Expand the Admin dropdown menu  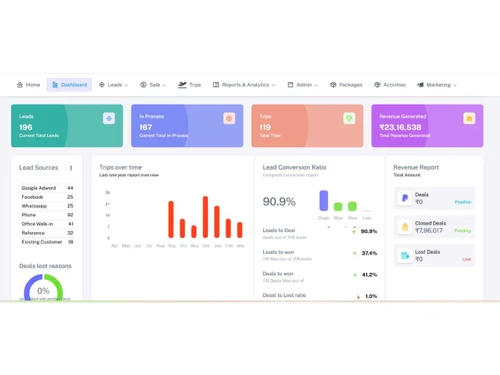tap(303, 85)
